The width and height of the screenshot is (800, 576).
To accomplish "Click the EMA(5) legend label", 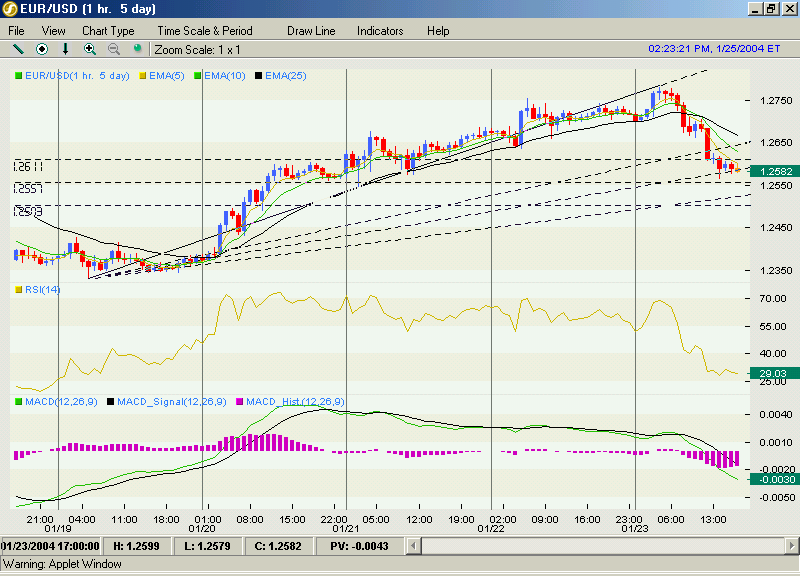I will coord(167,76).
